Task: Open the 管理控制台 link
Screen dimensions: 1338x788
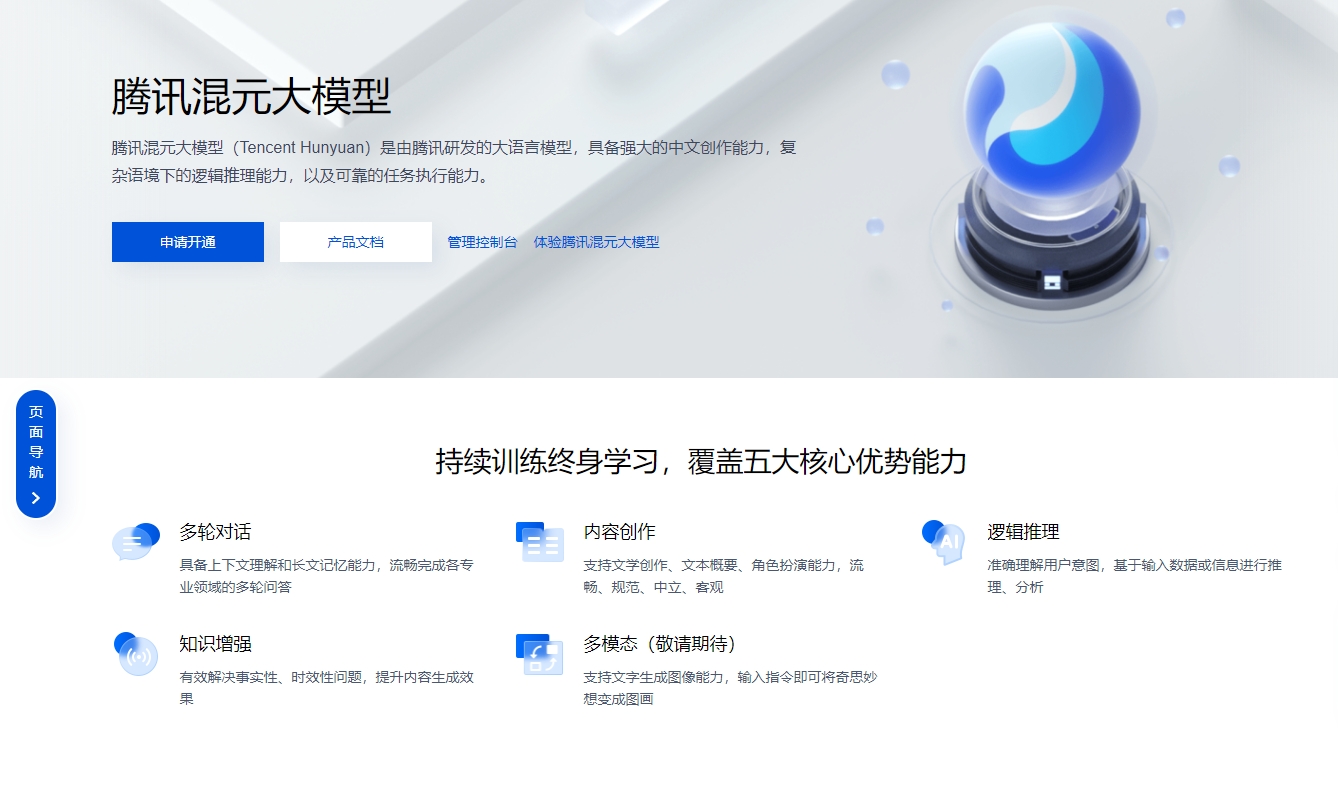Action: coord(483,242)
